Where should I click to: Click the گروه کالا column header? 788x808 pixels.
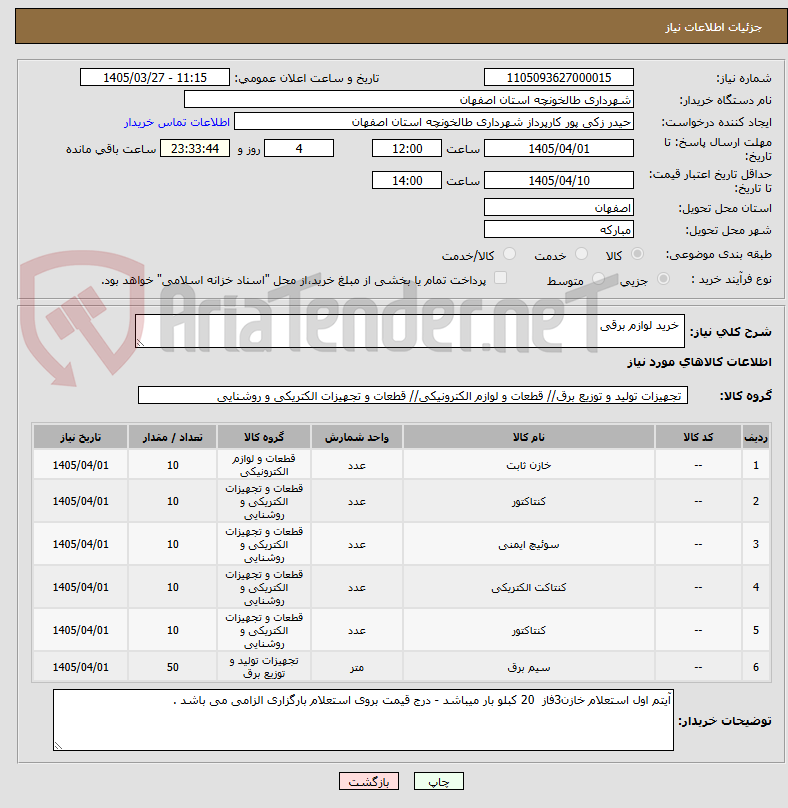(264, 437)
